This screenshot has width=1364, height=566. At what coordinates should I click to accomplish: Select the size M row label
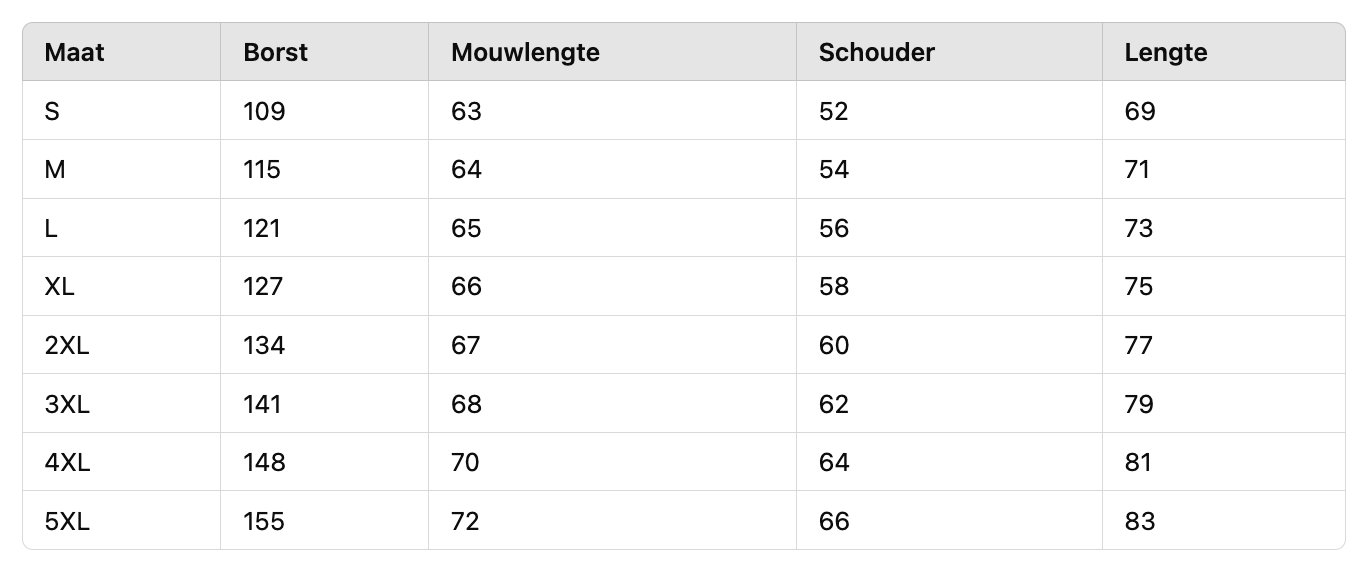[55, 170]
